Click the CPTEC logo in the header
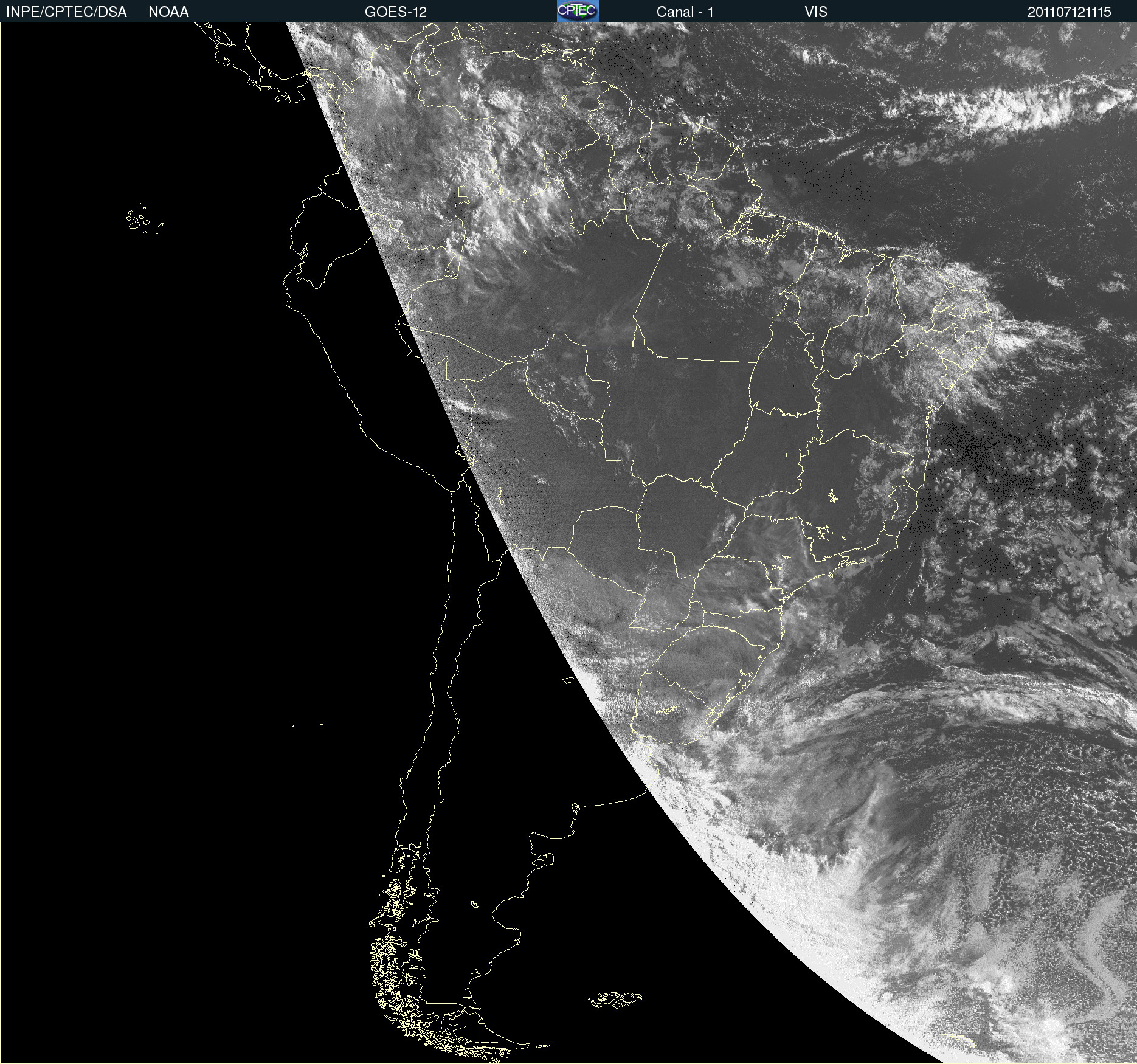 pyautogui.click(x=578, y=11)
